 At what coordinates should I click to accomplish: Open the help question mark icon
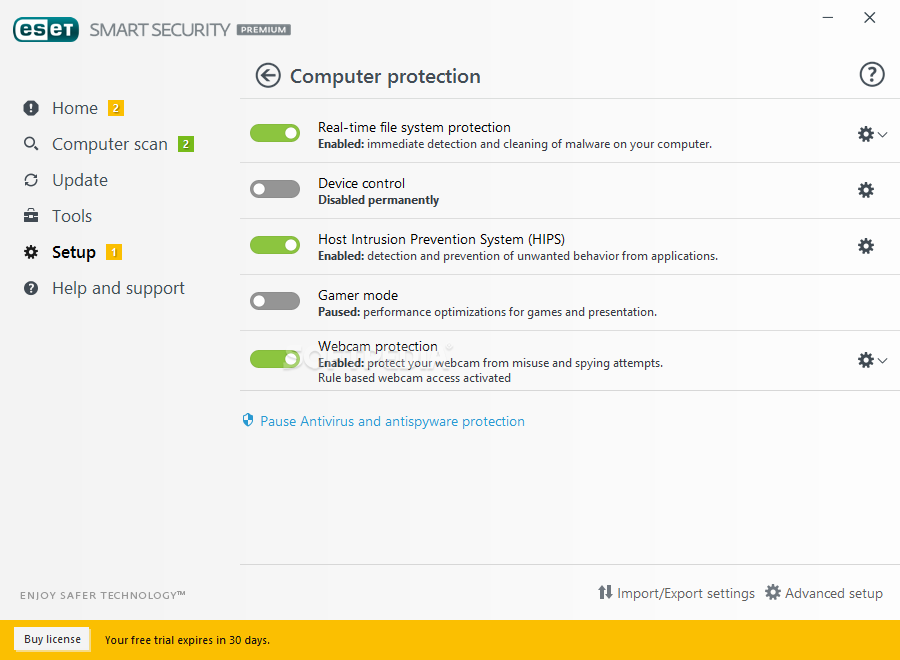(x=871, y=75)
